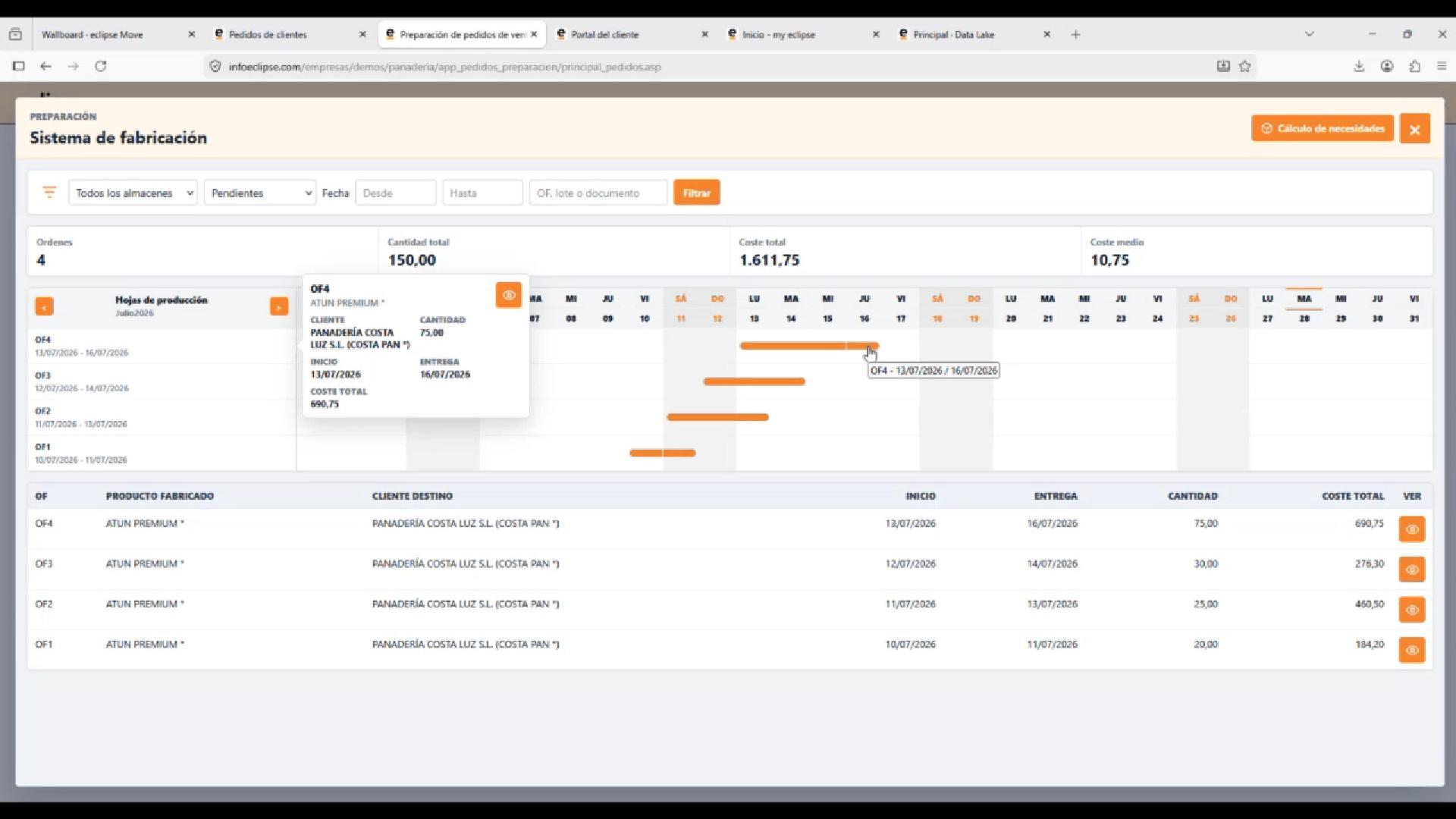Focus the Hasta date field
1456x819 pixels.
(482, 193)
